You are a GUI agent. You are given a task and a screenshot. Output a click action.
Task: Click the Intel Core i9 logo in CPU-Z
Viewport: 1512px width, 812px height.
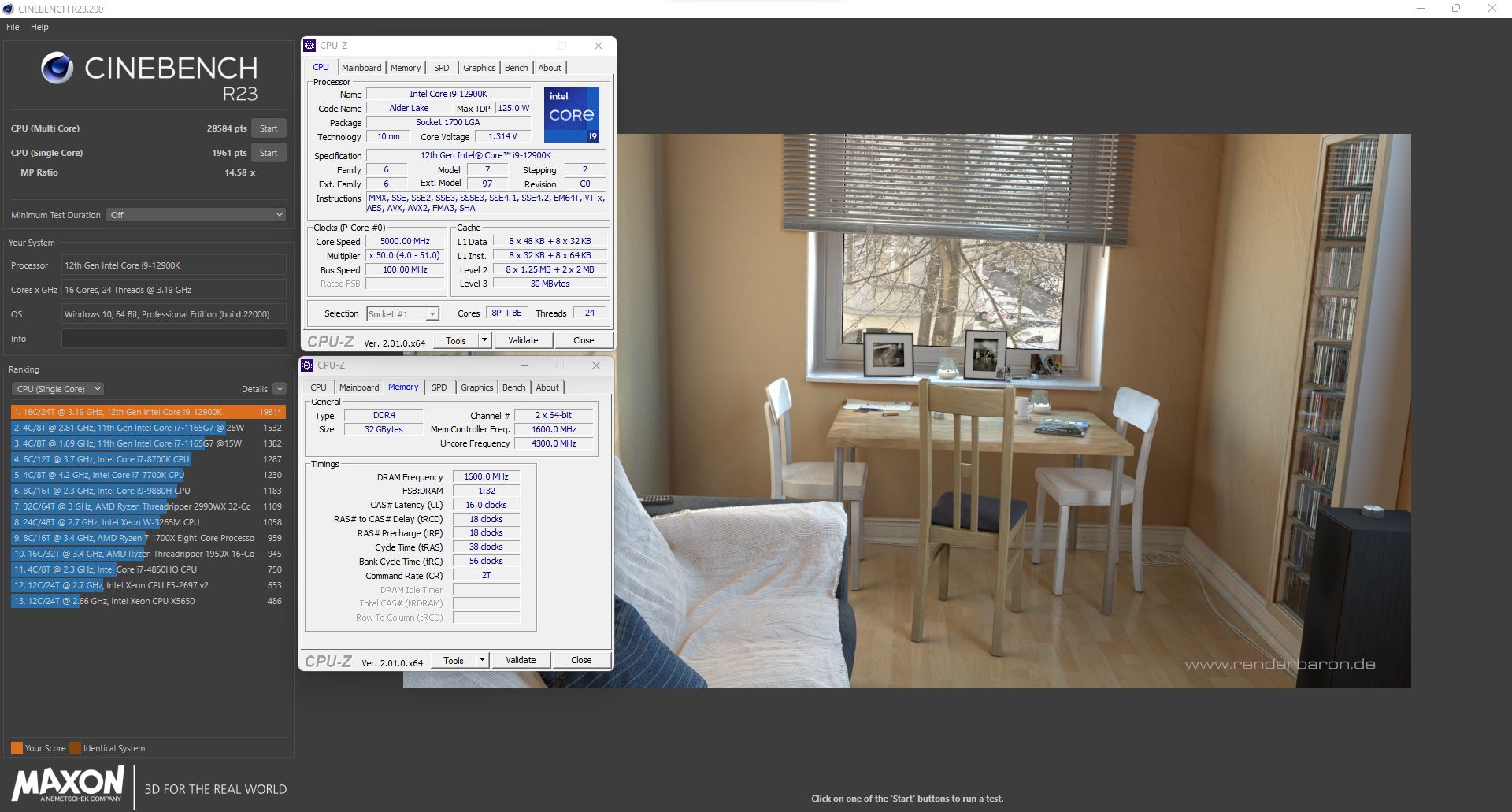click(572, 115)
